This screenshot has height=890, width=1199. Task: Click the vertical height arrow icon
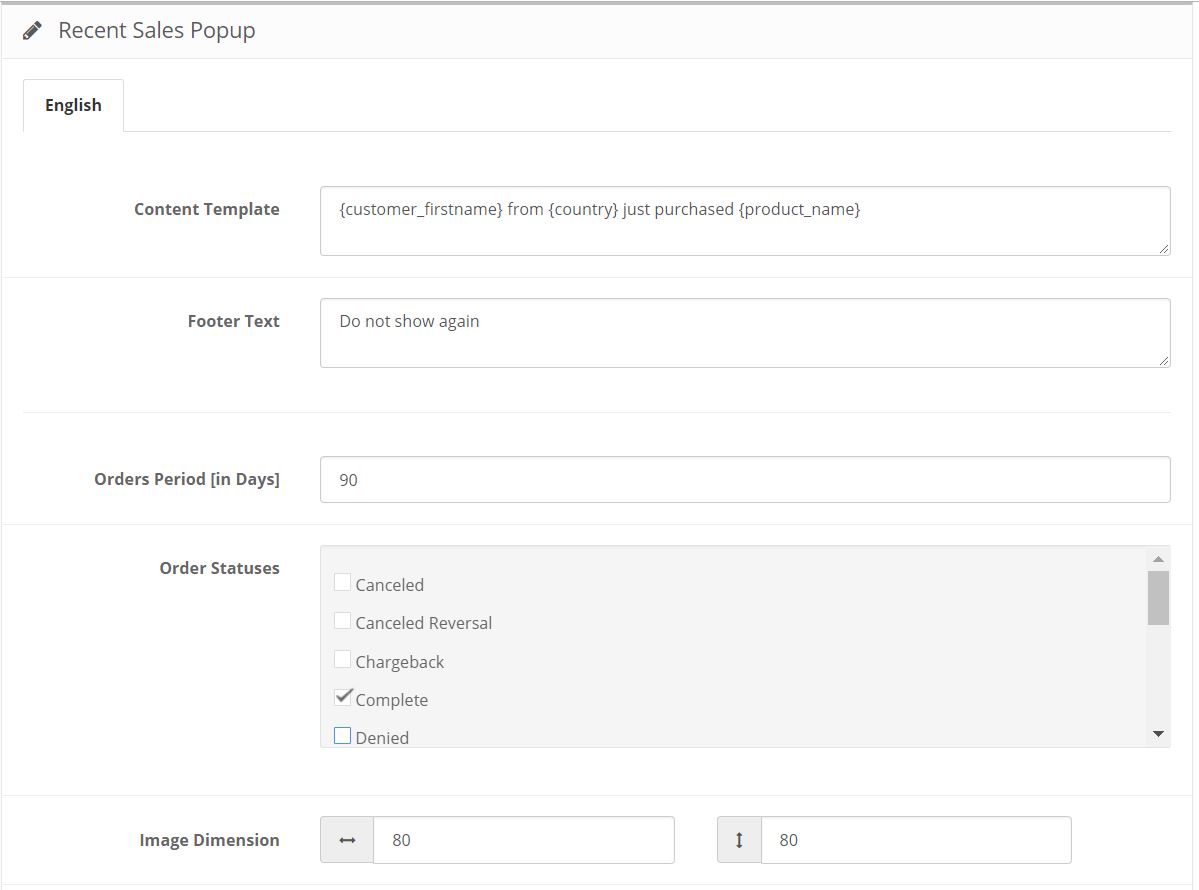click(x=739, y=840)
